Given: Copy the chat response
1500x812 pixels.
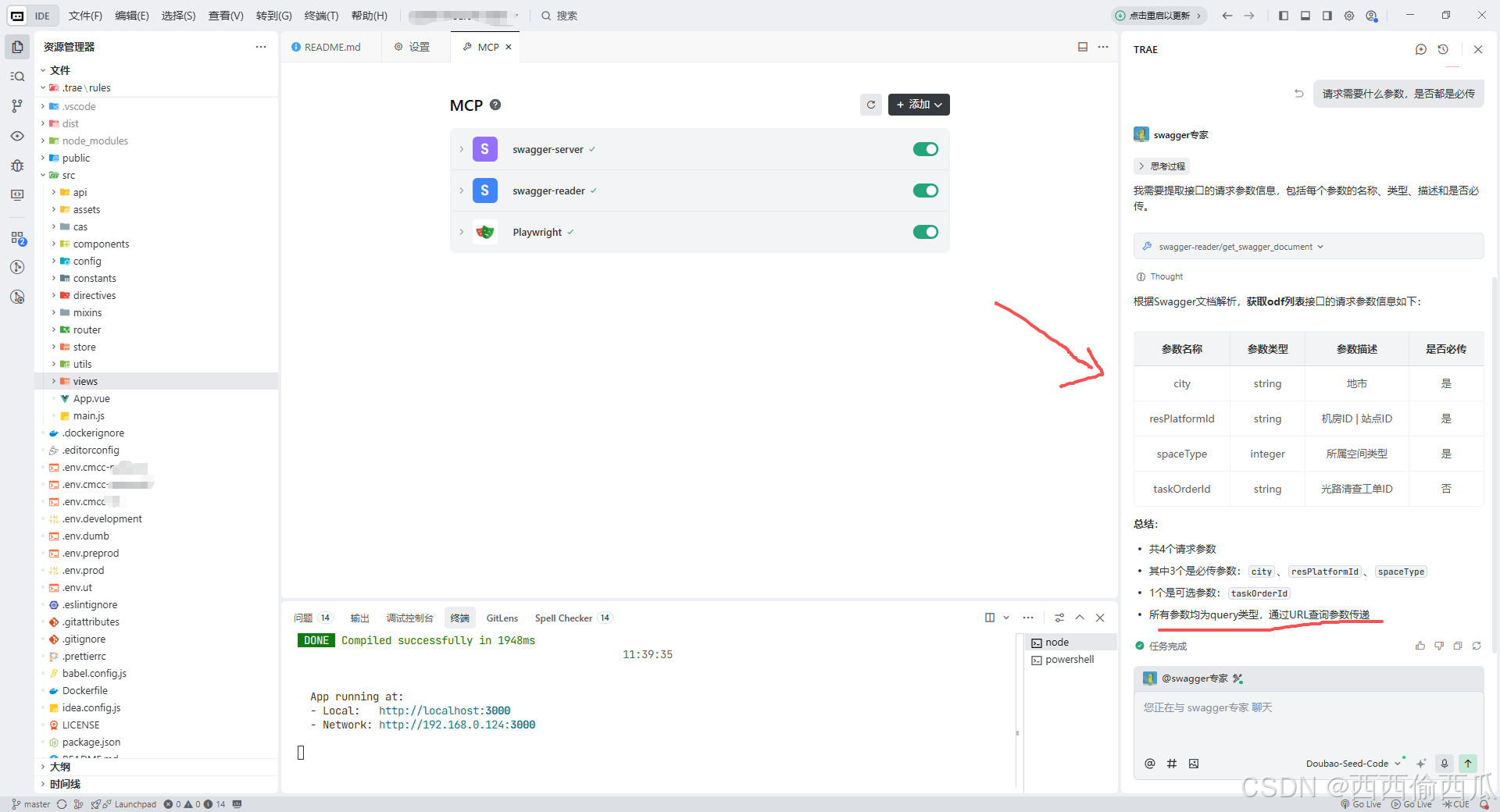Looking at the screenshot, I should (1458, 646).
